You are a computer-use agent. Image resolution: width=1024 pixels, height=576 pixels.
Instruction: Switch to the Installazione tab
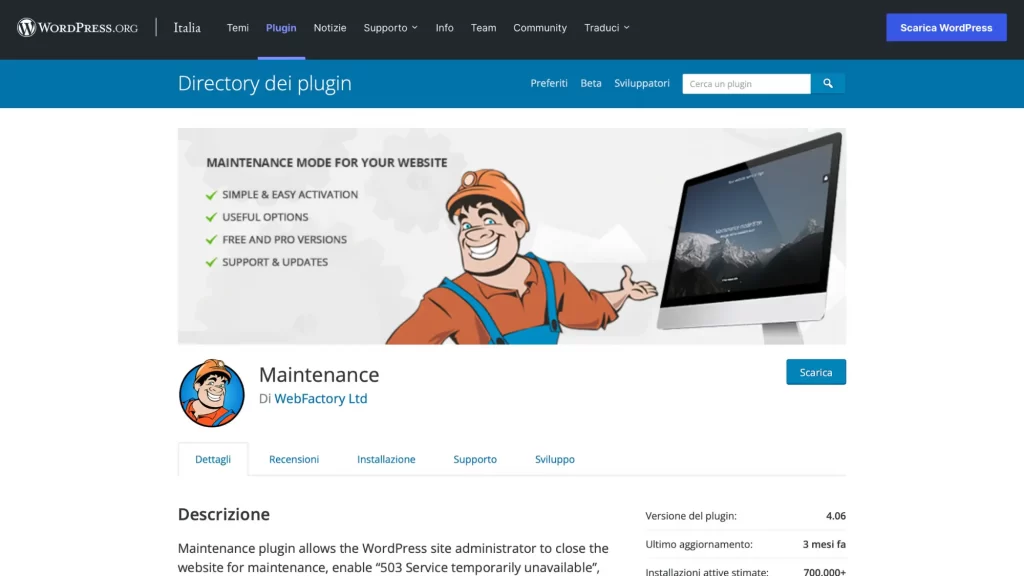[x=386, y=459]
